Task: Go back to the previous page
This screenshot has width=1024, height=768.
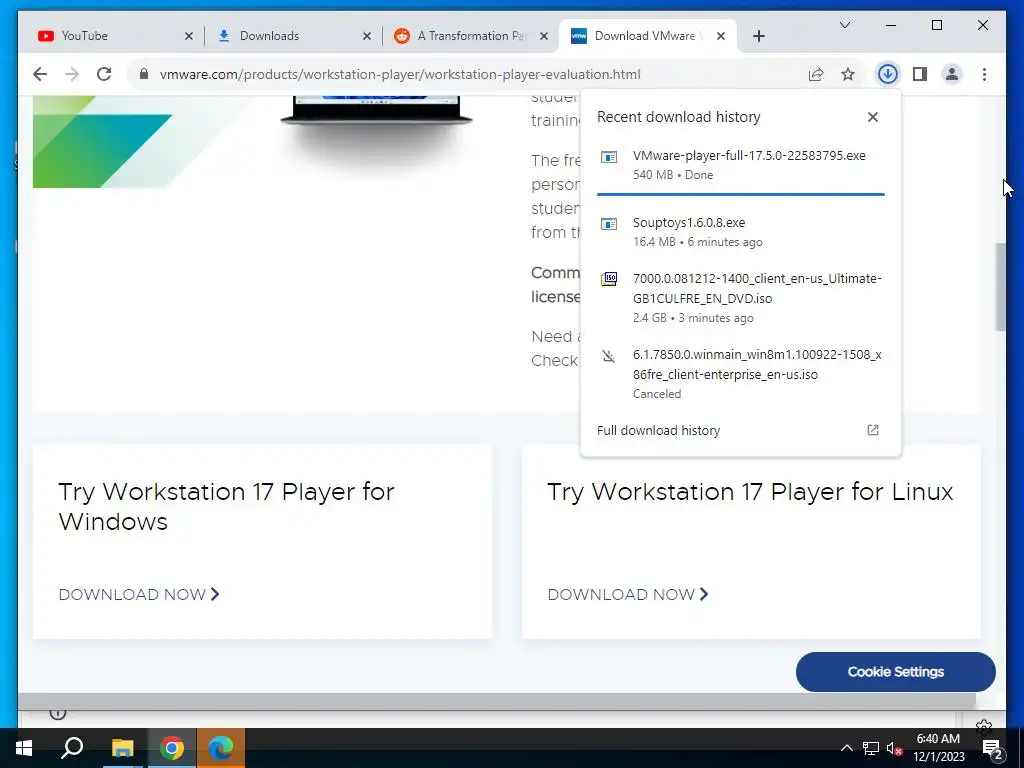Action: pos(40,74)
